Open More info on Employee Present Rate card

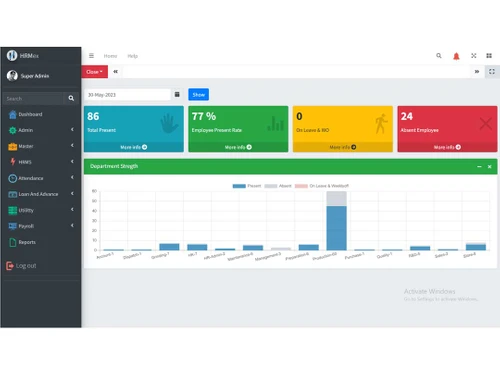238,147
